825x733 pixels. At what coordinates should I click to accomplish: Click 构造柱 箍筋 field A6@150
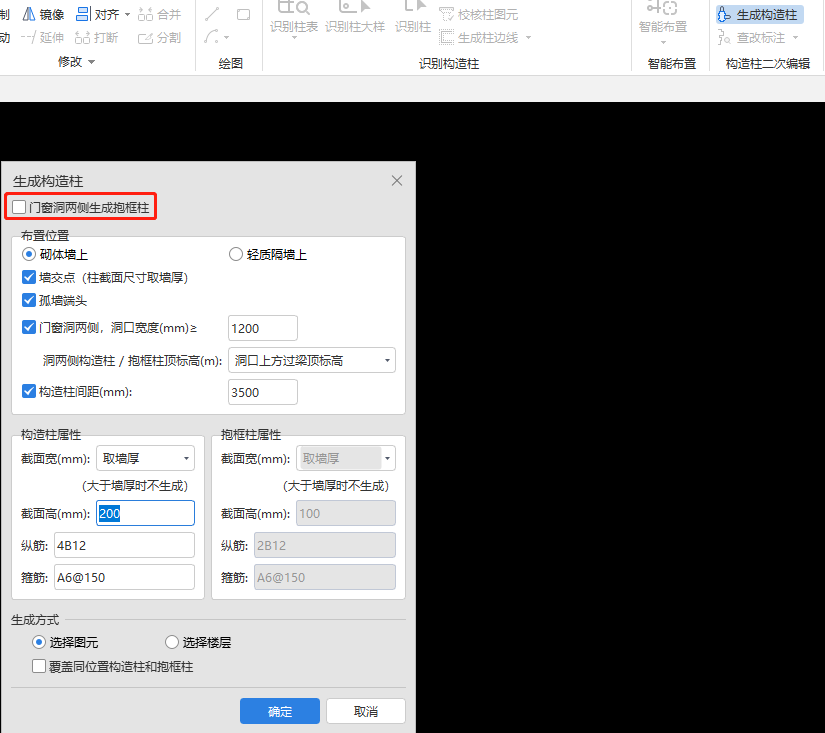tap(124, 578)
